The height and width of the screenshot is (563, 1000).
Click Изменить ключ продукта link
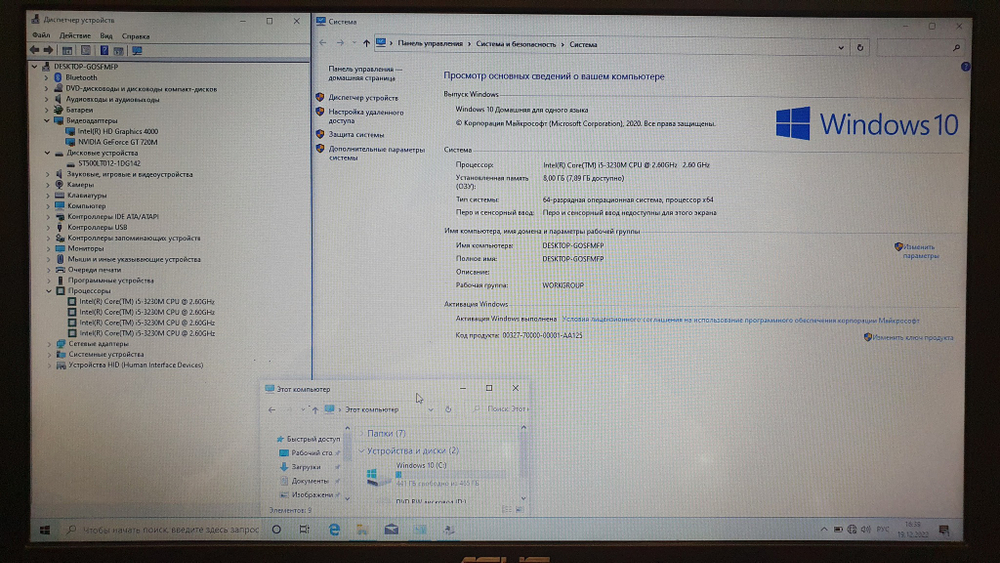[913, 337]
